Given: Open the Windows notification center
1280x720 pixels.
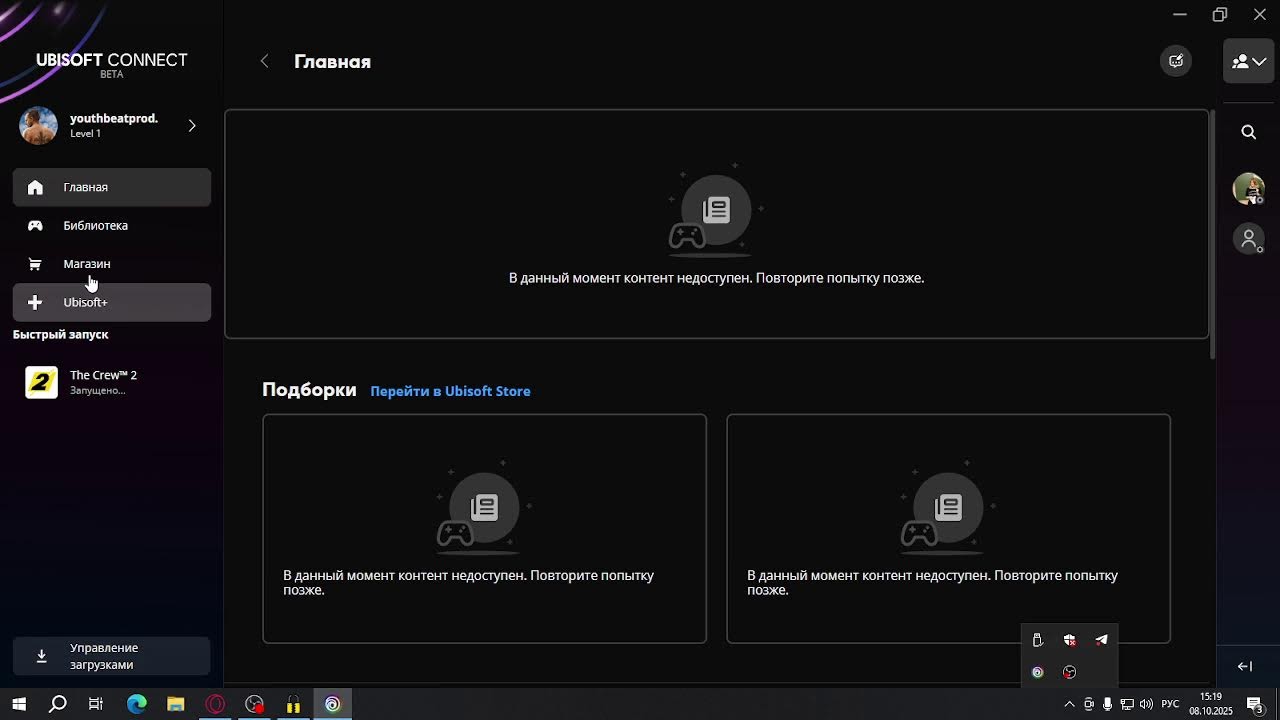Looking at the screenshot, I should coord(1255,704).
